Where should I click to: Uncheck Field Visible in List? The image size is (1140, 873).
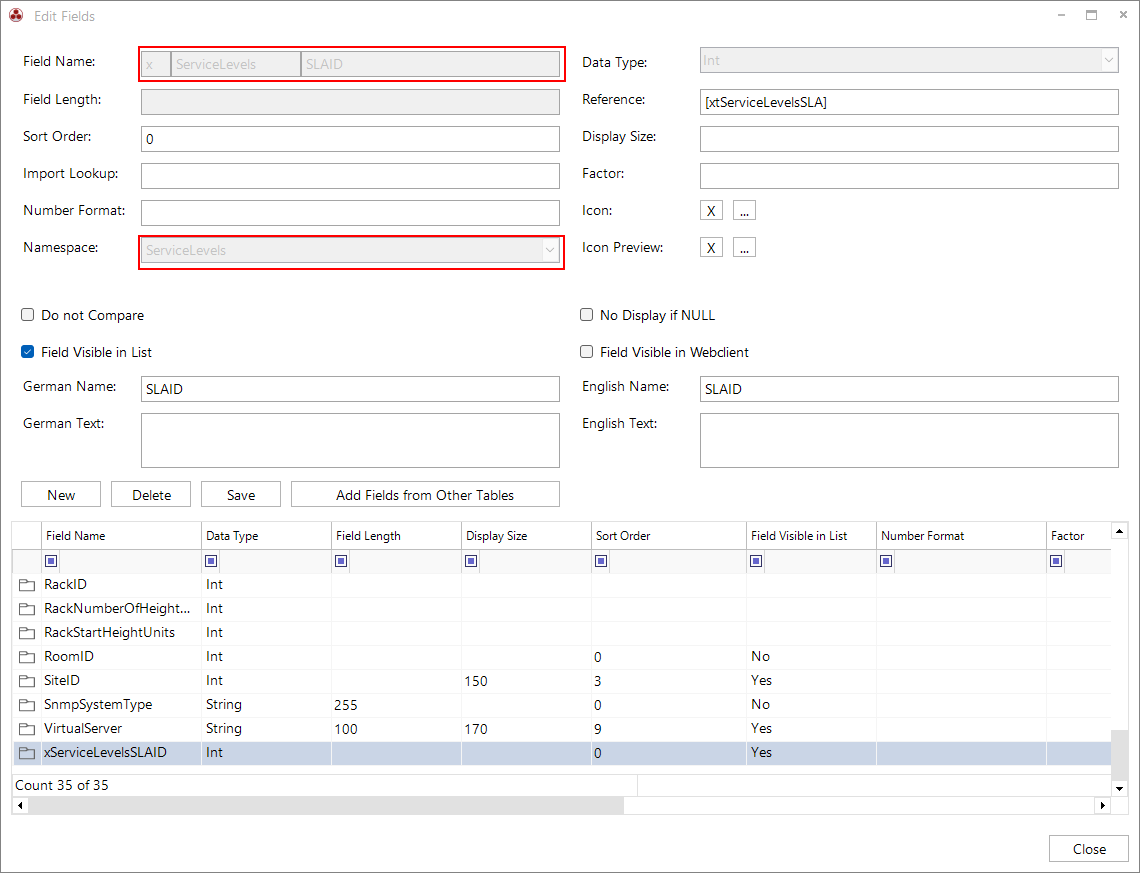(28, 352)
